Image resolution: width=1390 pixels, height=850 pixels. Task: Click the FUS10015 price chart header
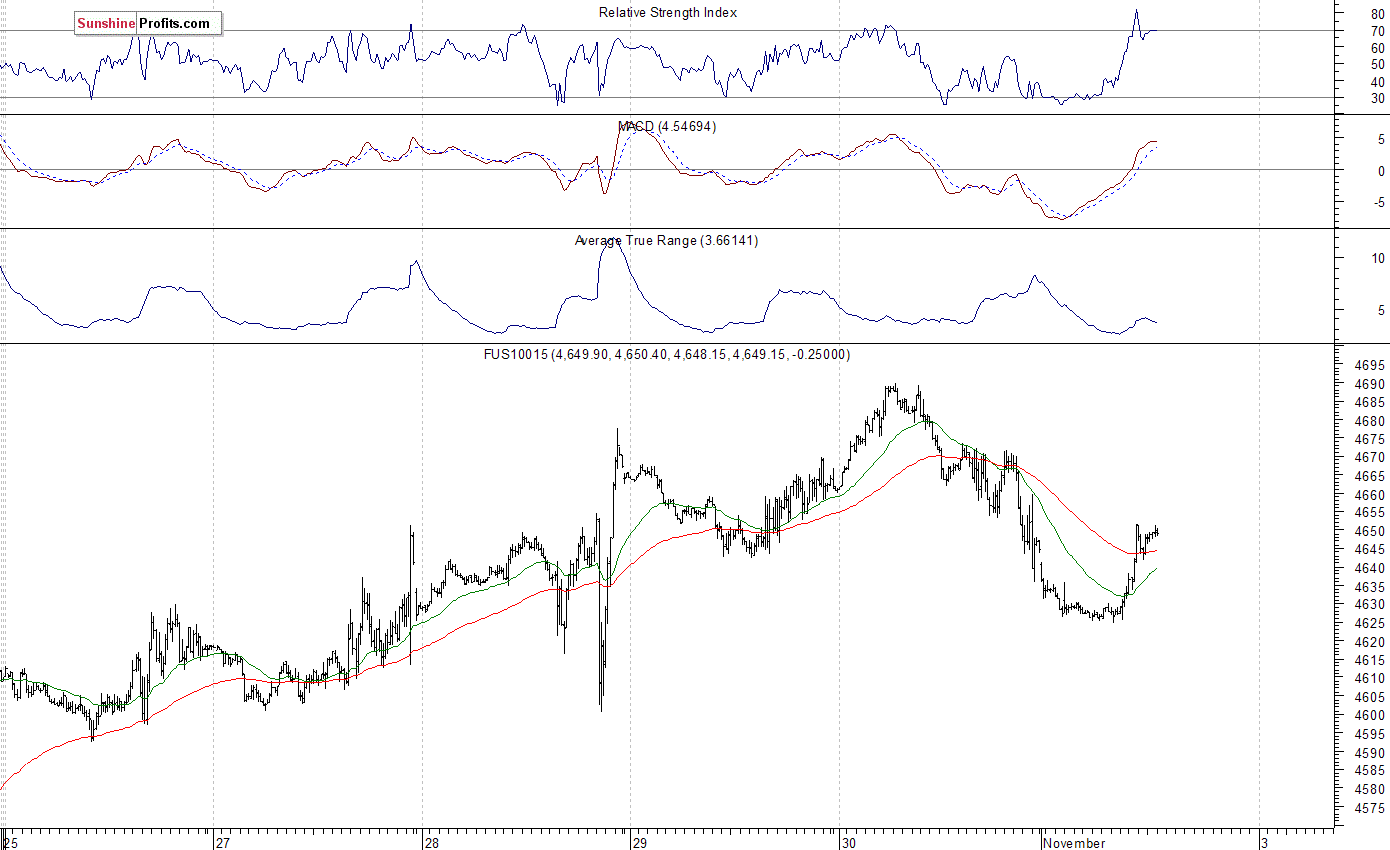pyautogui.click(x=668, y=355)
